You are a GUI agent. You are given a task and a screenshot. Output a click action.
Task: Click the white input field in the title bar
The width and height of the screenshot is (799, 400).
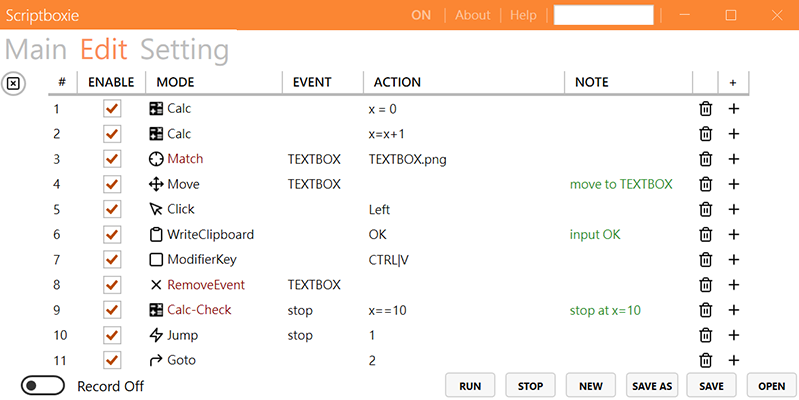coord(603,15)
